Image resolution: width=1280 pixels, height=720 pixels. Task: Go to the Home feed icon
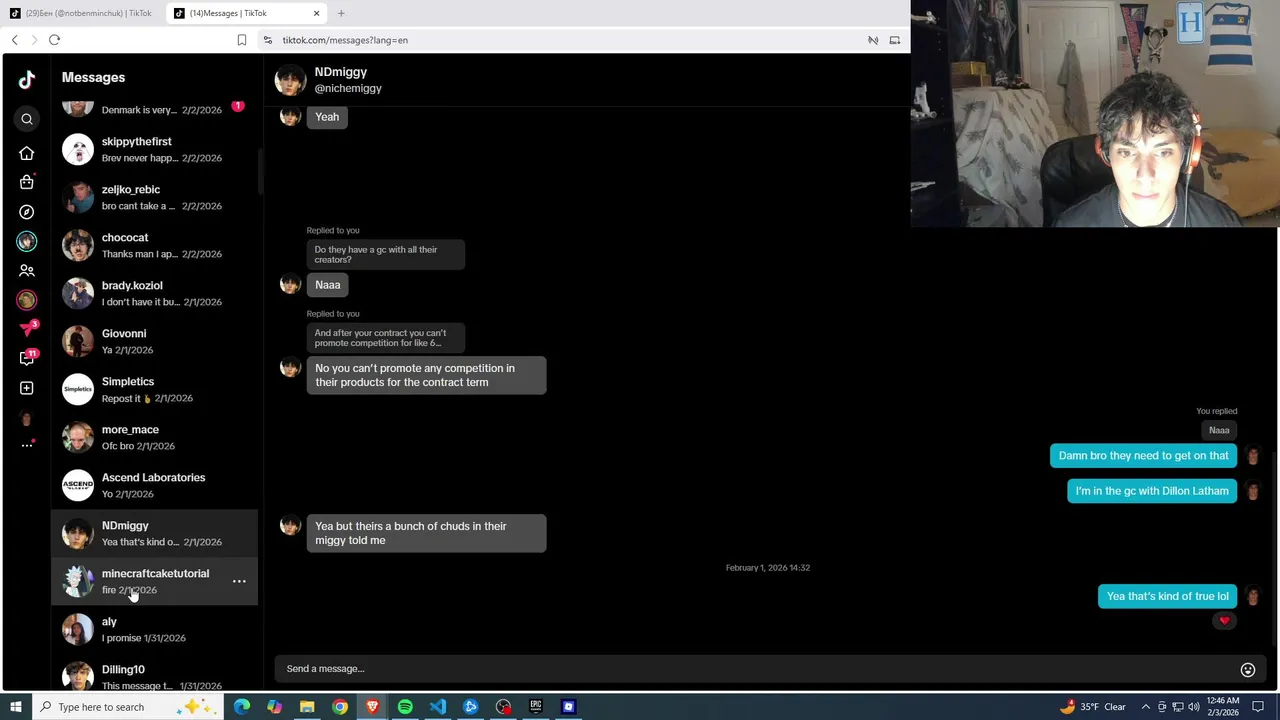tap(27, 153)
